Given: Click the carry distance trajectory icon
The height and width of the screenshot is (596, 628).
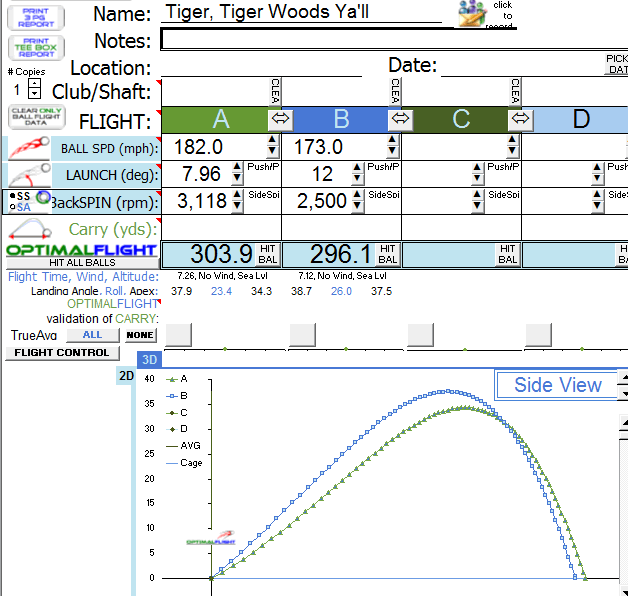Looking at the screenshot, I should [30, 228].
